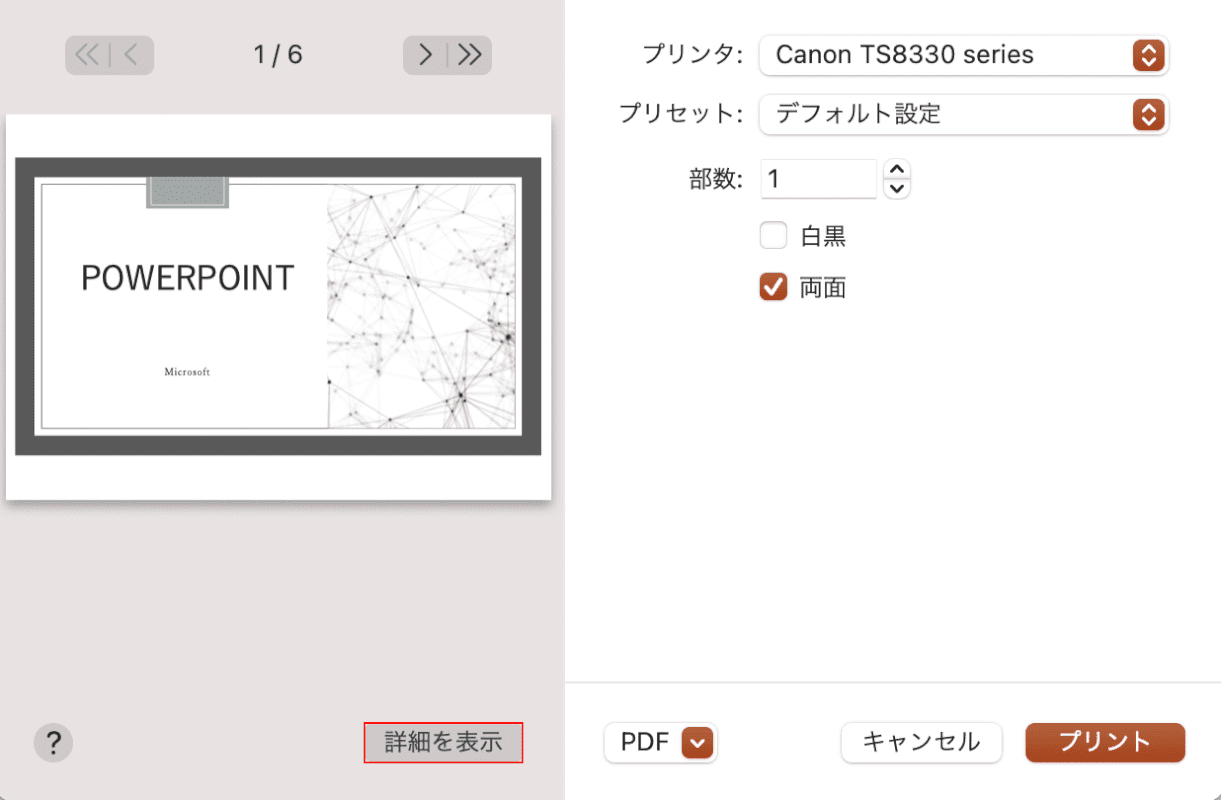
Task: Click the 詳細を表示 button
Action: (x=443, y=742)
